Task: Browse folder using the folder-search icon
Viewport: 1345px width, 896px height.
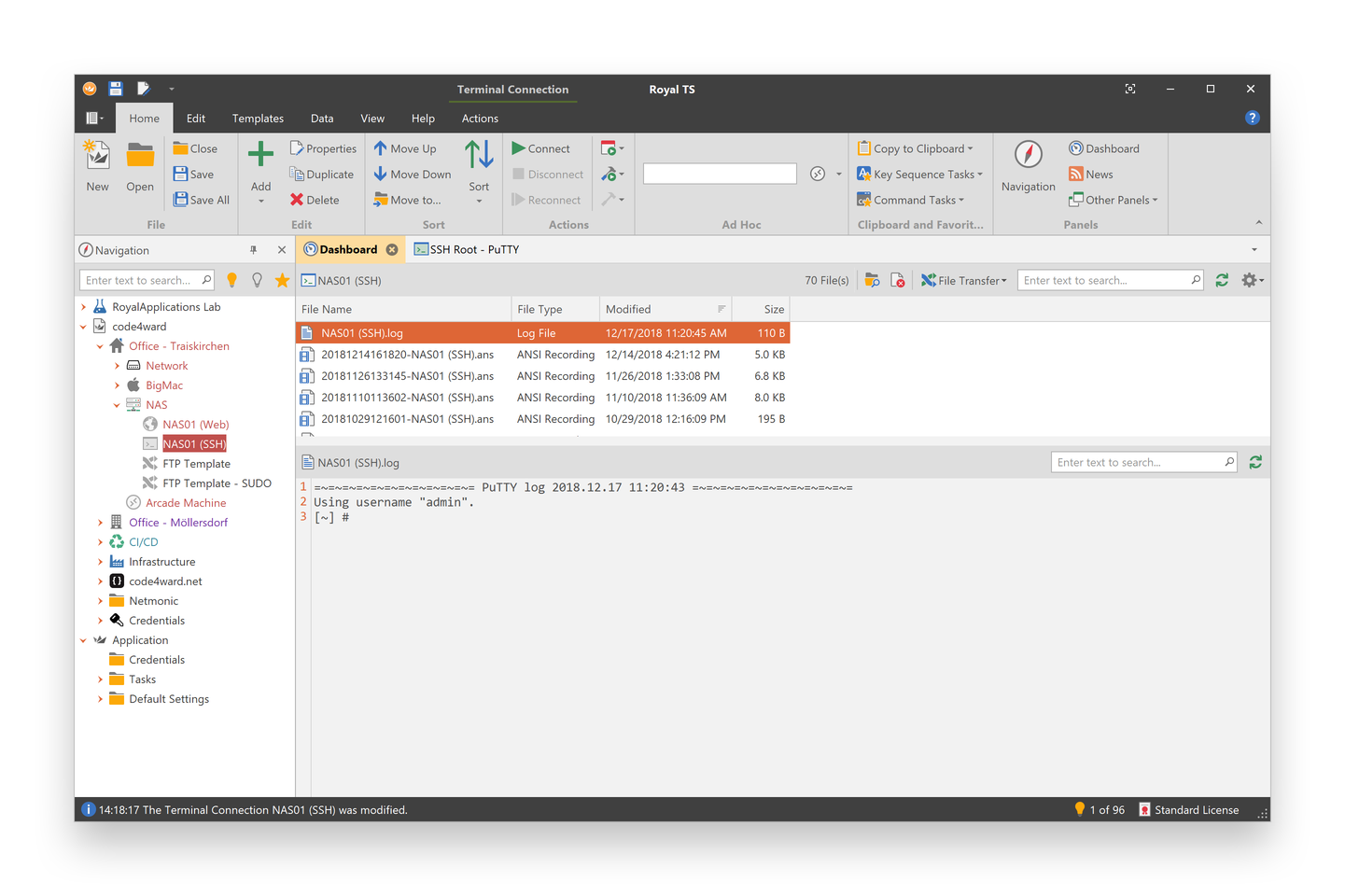Action: 872,279
